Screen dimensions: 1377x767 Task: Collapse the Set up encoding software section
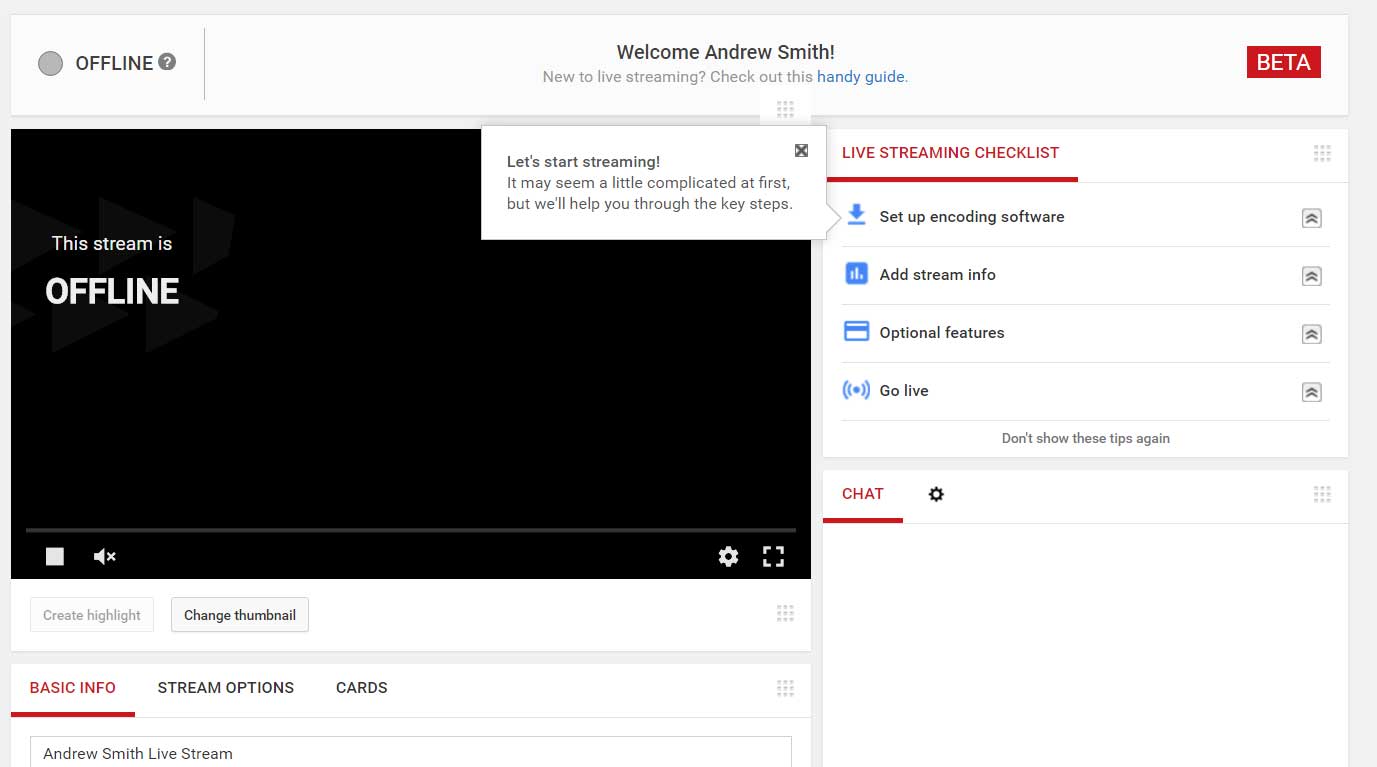point(1311,218)
